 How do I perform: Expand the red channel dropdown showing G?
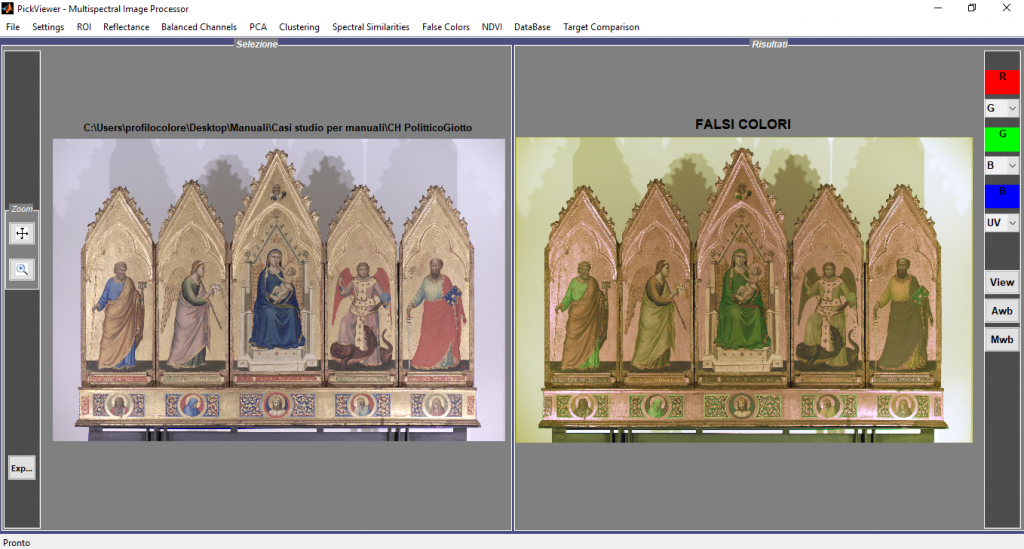coord(1002,108)
